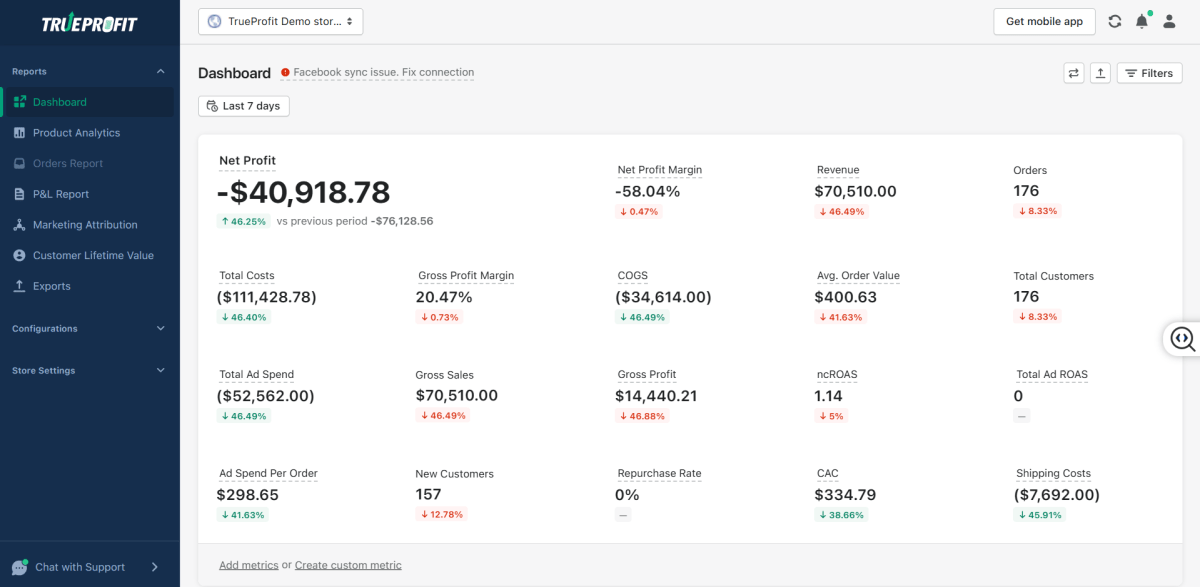Click the Avg. Order Value label
1200x587 pixels.
pos(858,276)
